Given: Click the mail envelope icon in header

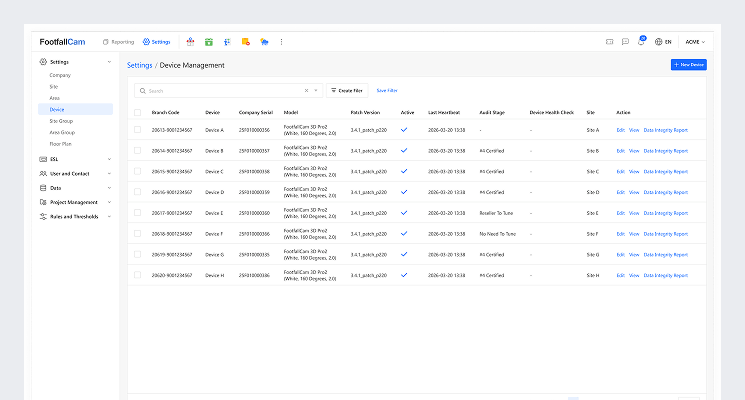Looking at the screenshot, I should click(609, 42).
